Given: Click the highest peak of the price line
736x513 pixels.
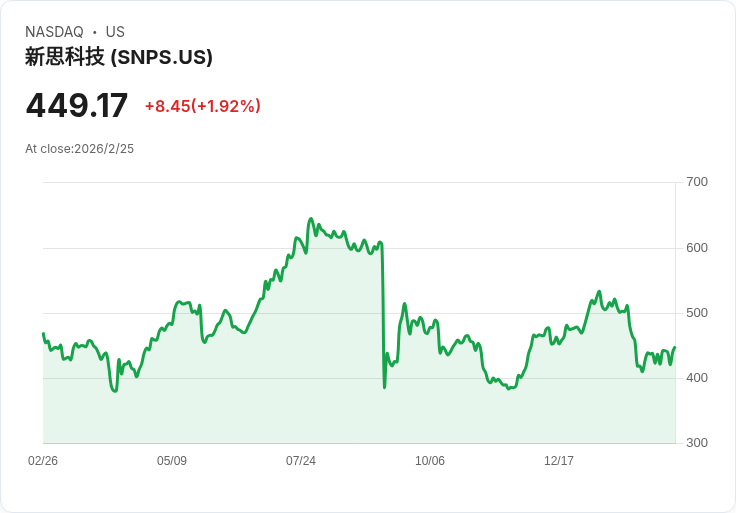Looking at the screenshot, I should 311,219.
